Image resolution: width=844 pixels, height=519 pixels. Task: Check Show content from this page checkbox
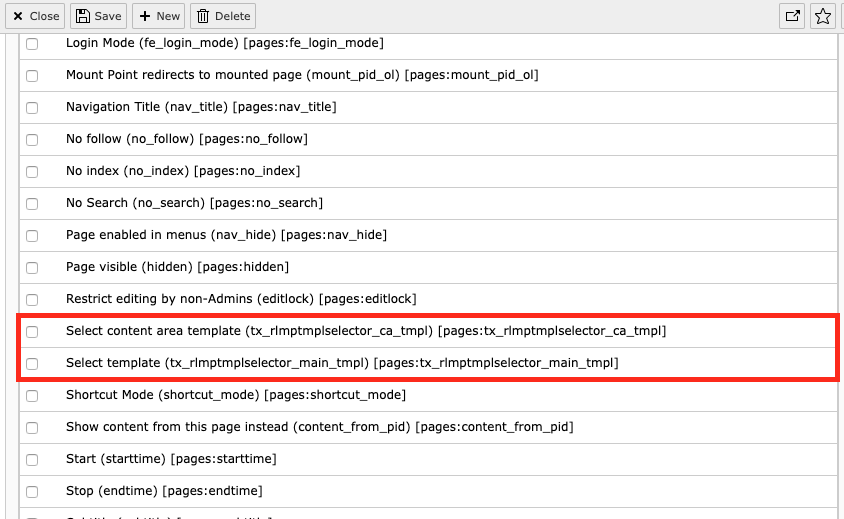point(32,428)
